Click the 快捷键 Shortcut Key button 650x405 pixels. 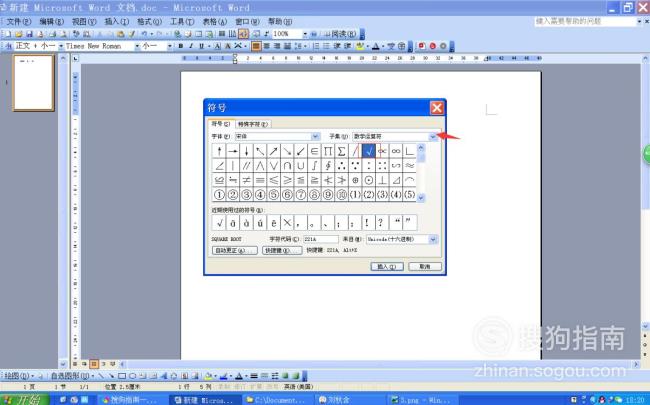click(282, 250)
